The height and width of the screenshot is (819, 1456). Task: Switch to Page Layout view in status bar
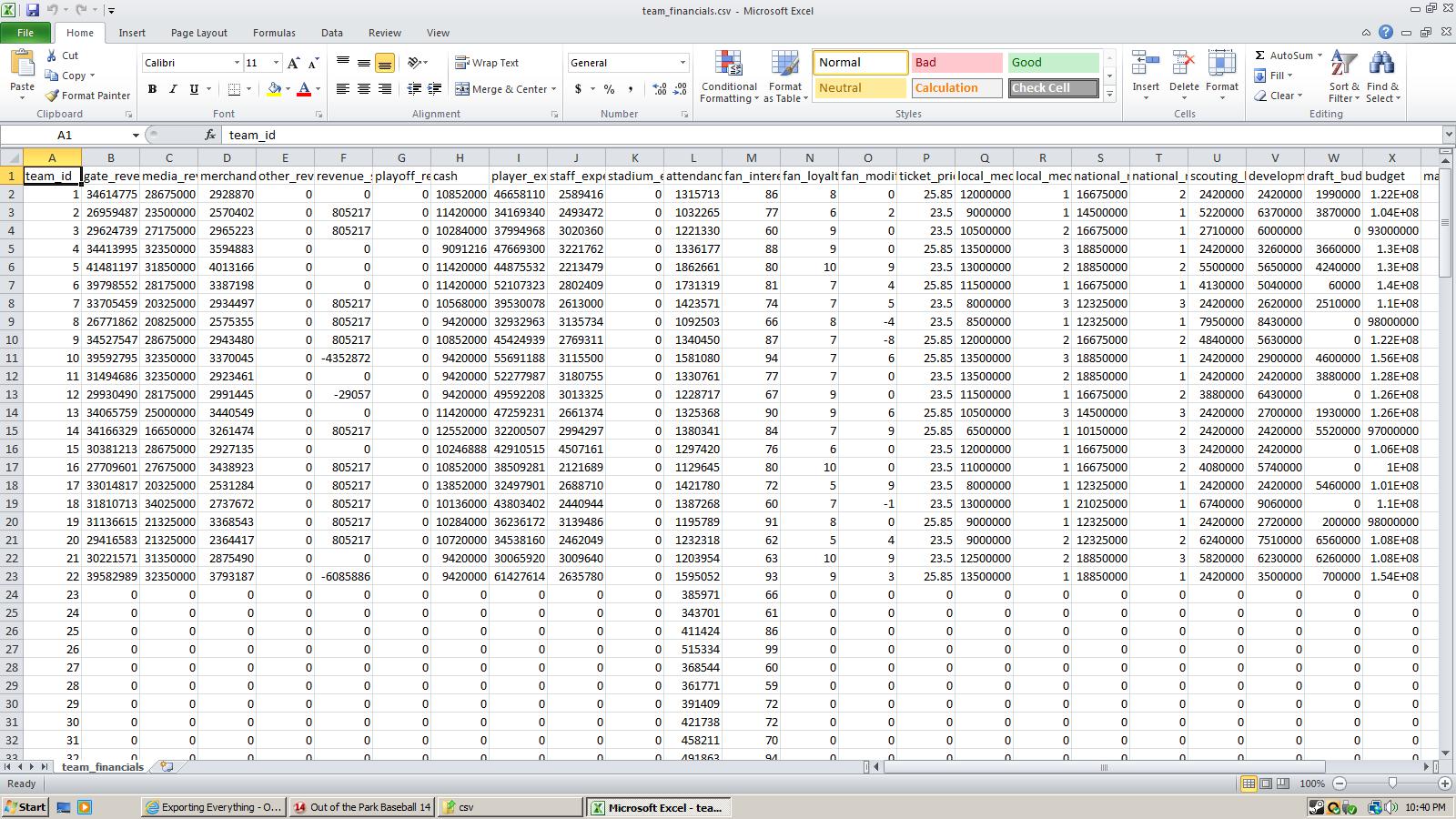[1266, 784]
